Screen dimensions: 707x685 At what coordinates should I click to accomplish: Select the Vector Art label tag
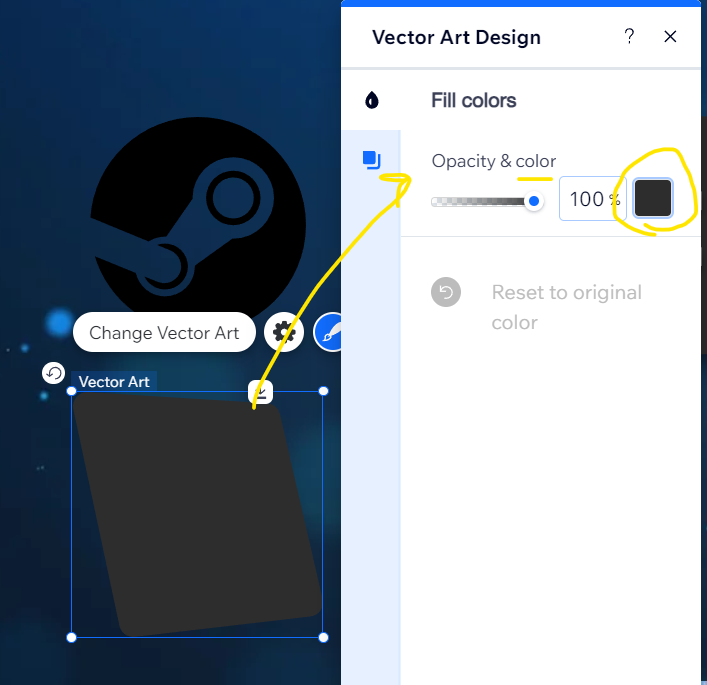point(114,382)
